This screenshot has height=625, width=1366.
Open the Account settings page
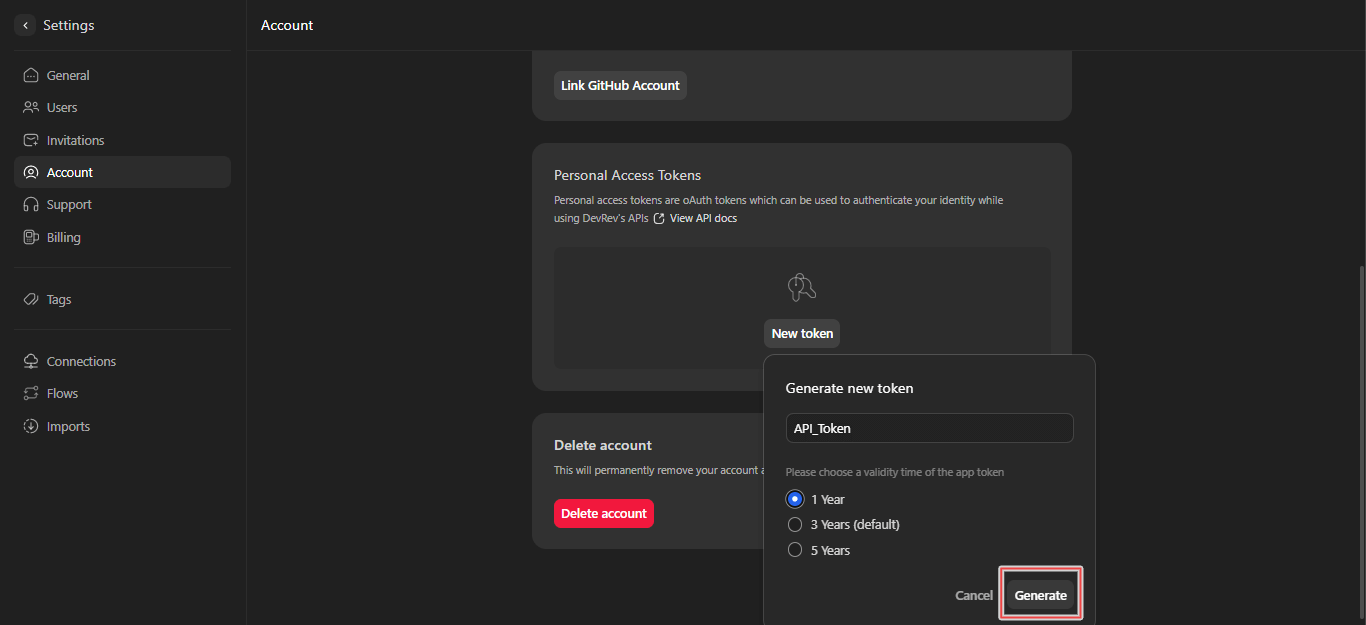click(x=70, y=172)
